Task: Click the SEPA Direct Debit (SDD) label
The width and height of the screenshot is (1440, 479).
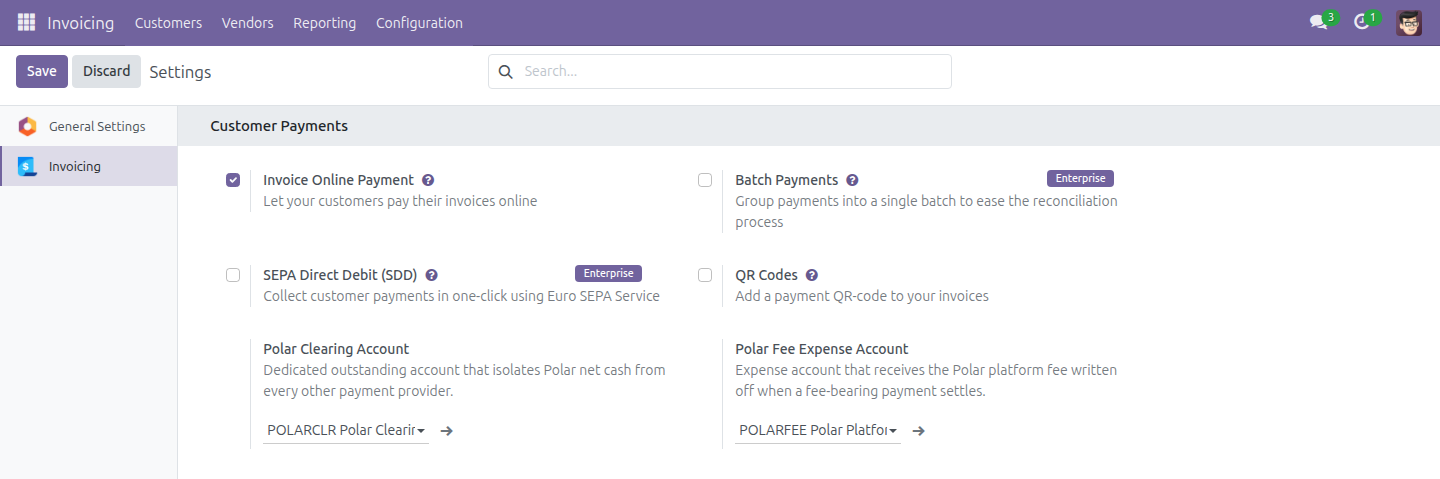Action: (x=340, y=275)
